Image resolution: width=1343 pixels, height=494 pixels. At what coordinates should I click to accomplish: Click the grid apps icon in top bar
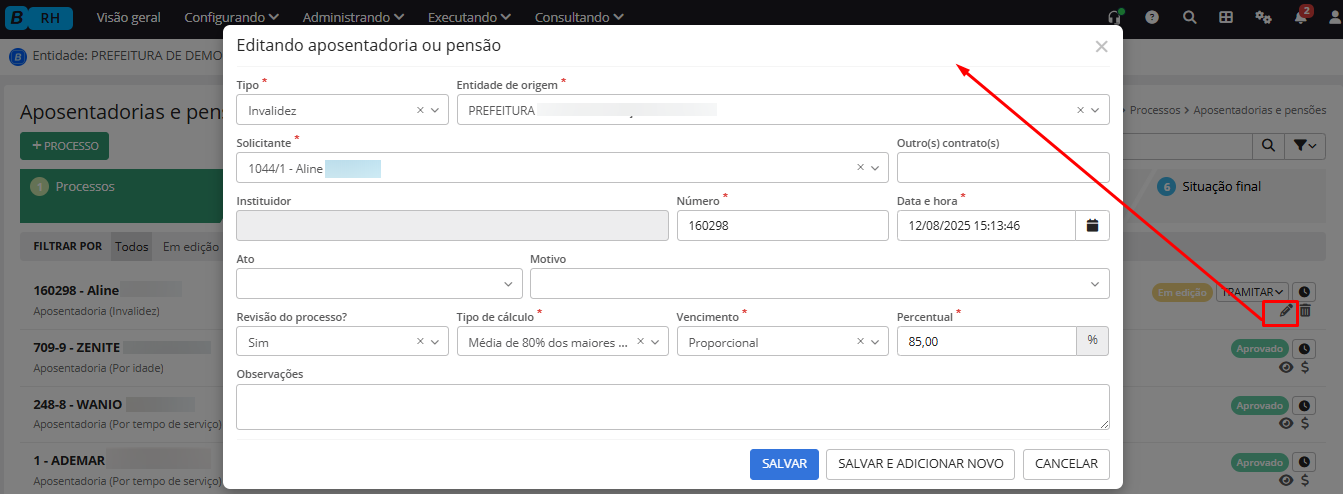coord(1226,17)
